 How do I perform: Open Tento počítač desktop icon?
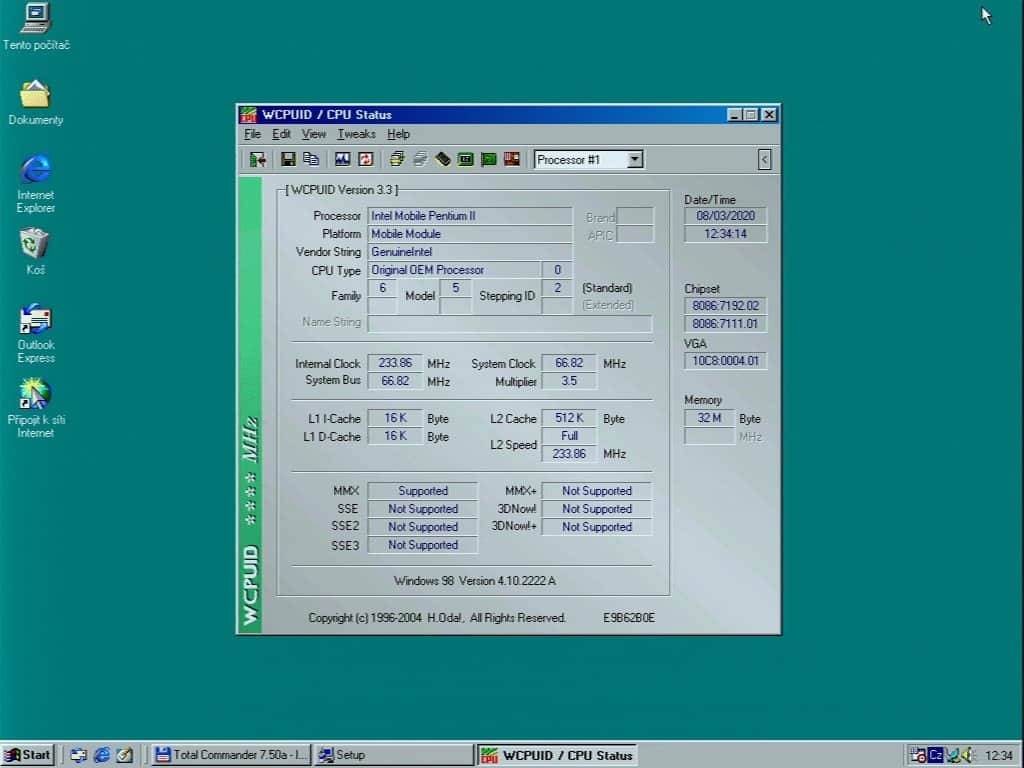(x=36, y=26)
